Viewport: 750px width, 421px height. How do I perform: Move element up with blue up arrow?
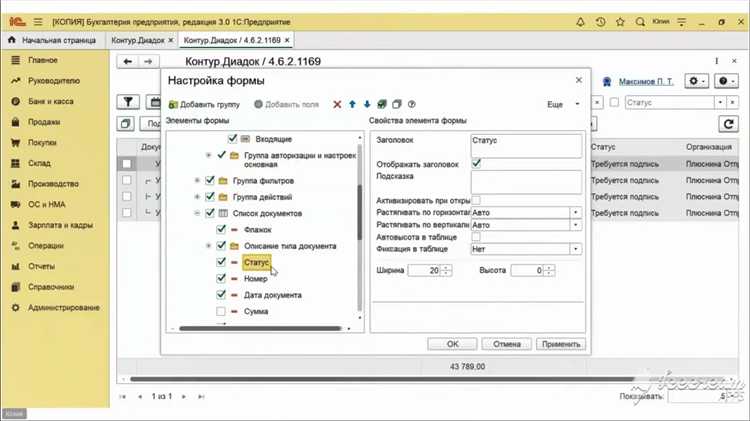[353, 104]
